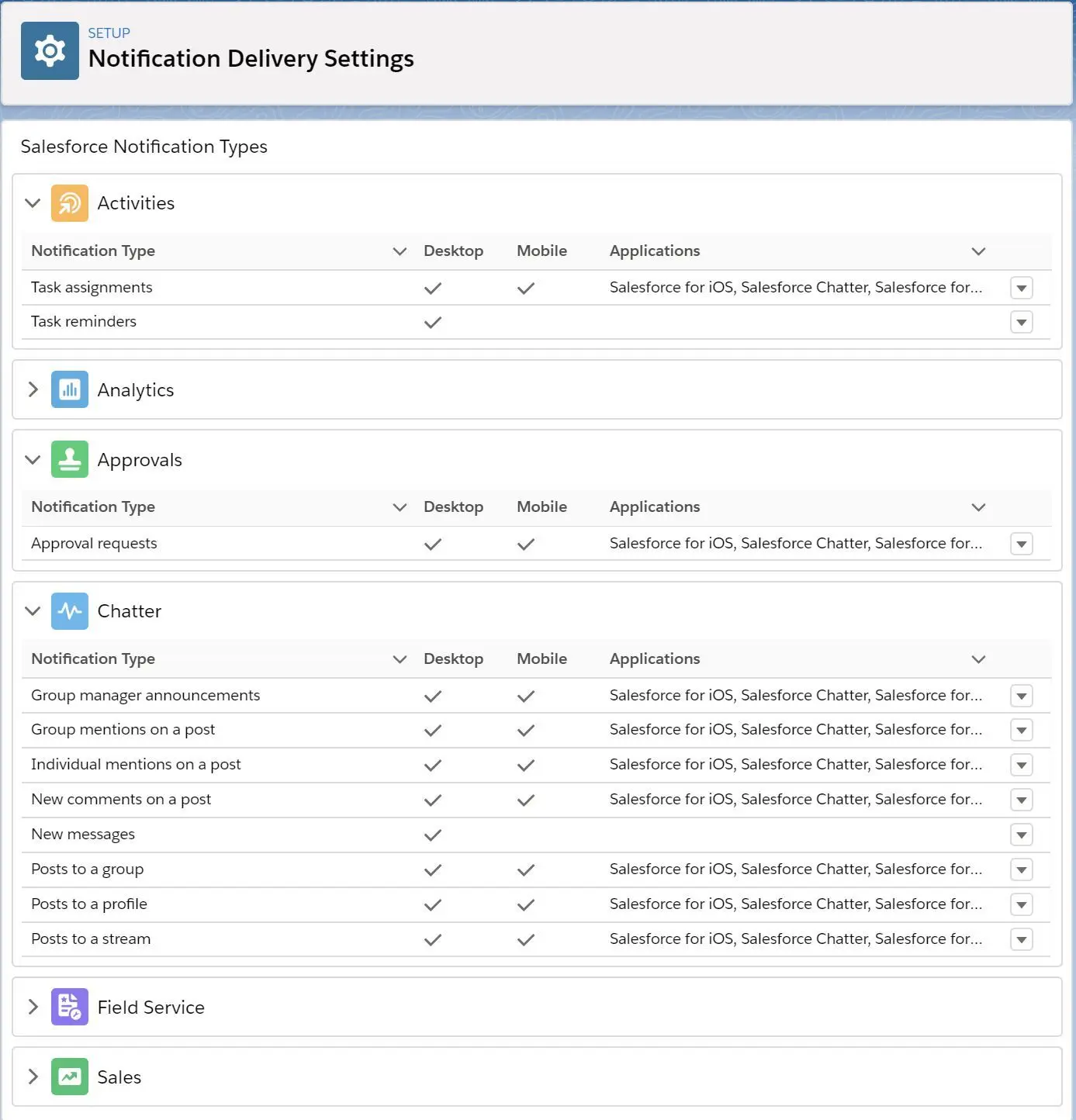The image size is (1076, 1120).
Task: Click Mobile checkmark for Task assignments
Action: pos(526,288)
